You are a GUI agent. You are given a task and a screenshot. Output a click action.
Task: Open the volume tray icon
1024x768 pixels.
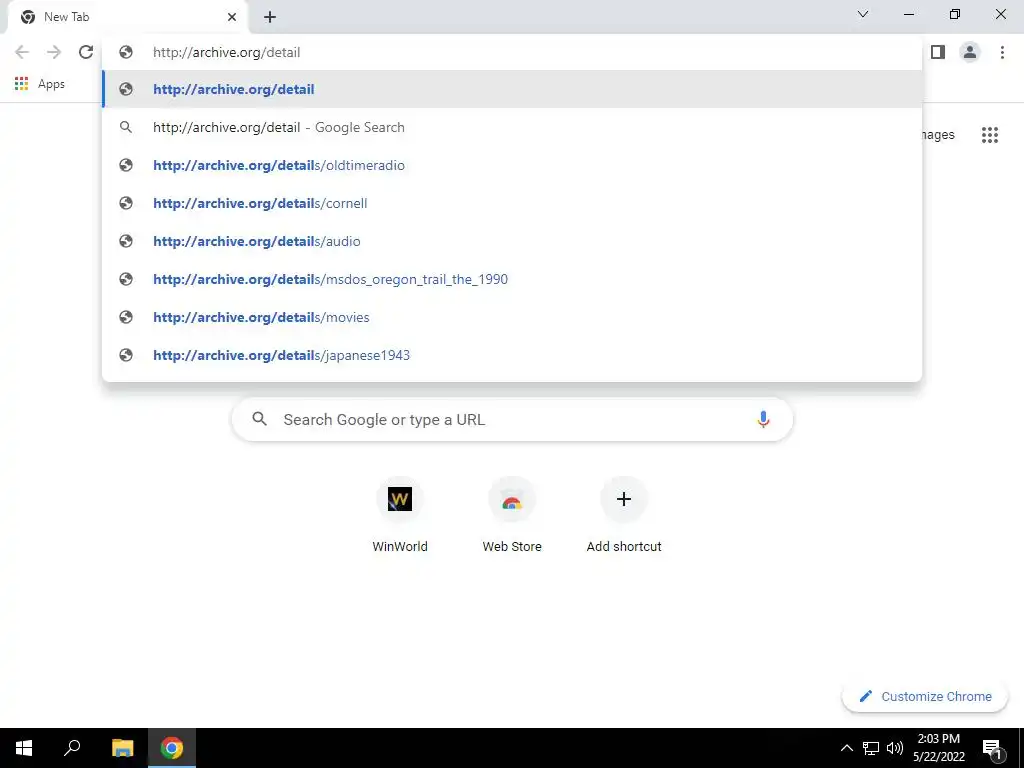click(895, 748)
